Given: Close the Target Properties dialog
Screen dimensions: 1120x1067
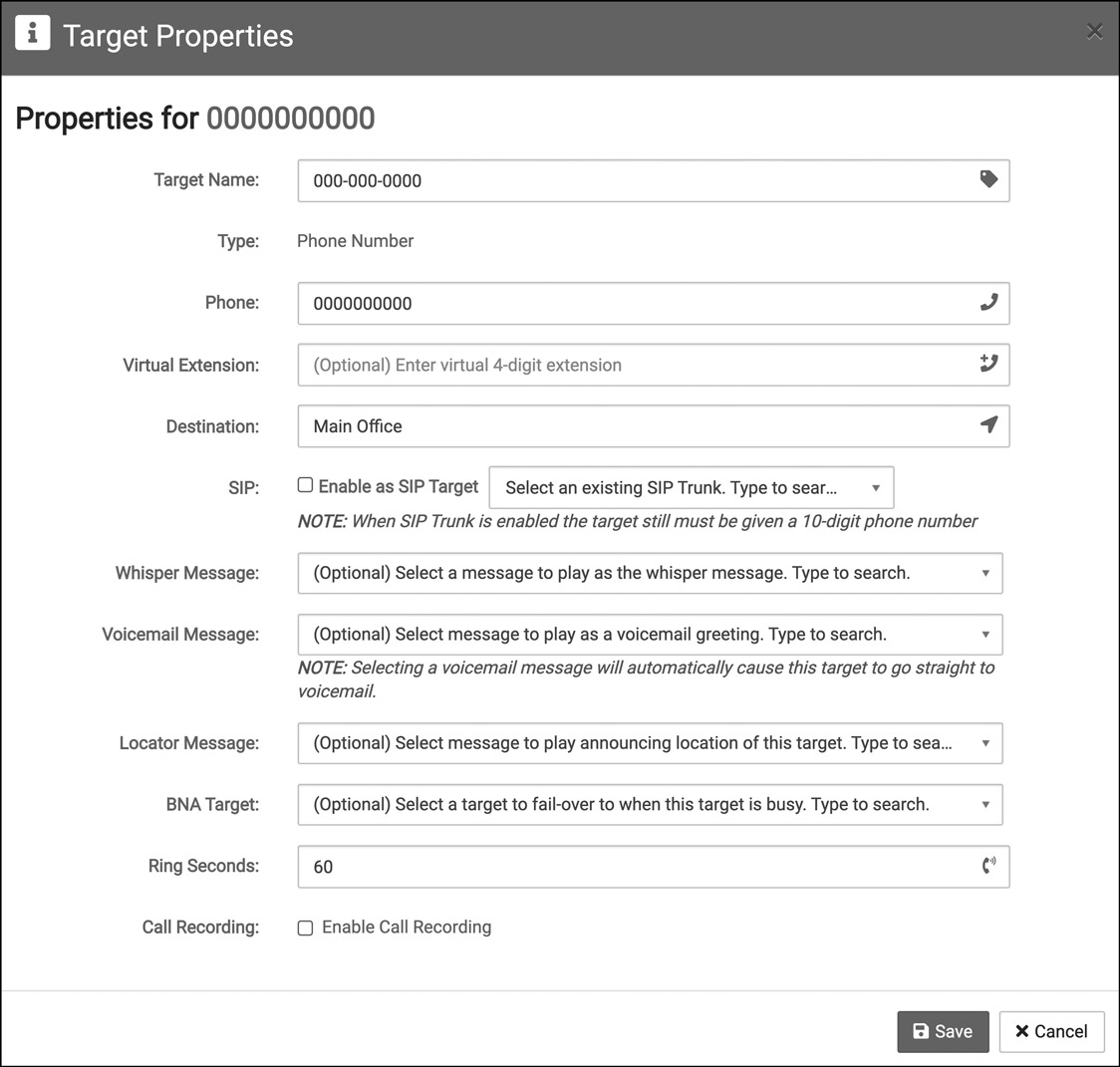Looking at the screenshot, I should [1094, 31].
